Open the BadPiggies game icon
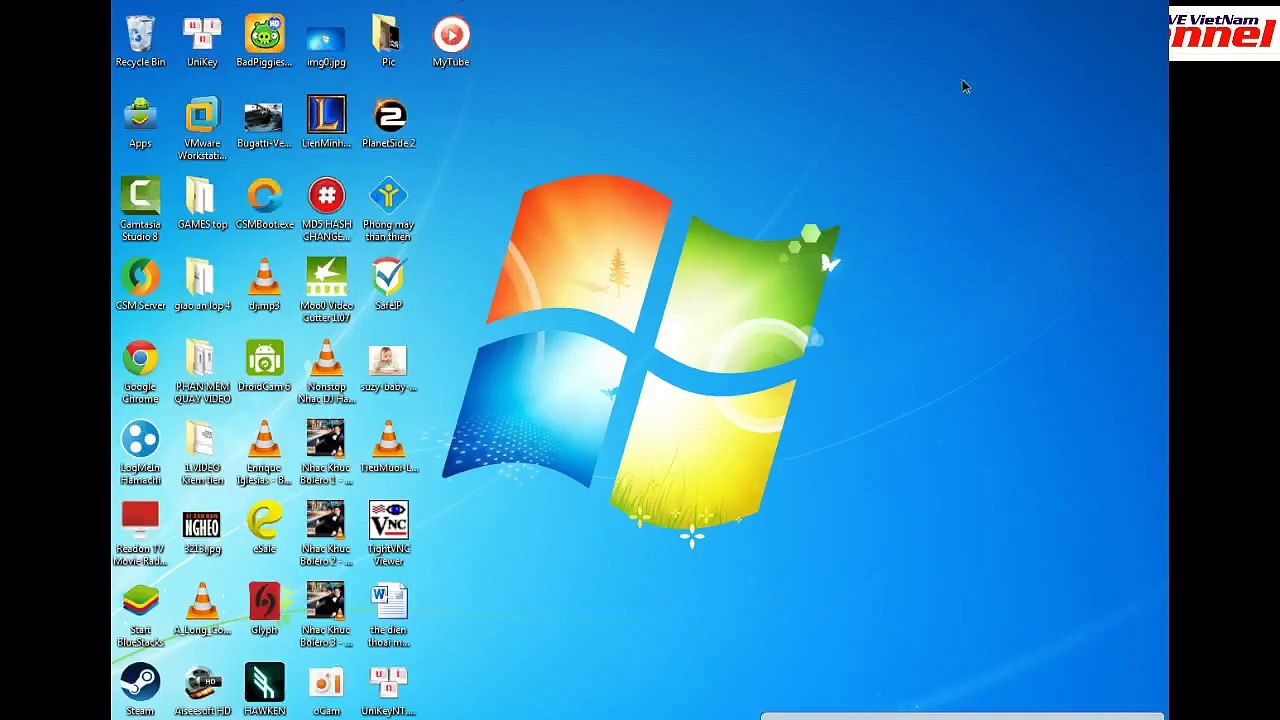The width and height of the screenshot is (1280, 720). click(x=264, y=41)
